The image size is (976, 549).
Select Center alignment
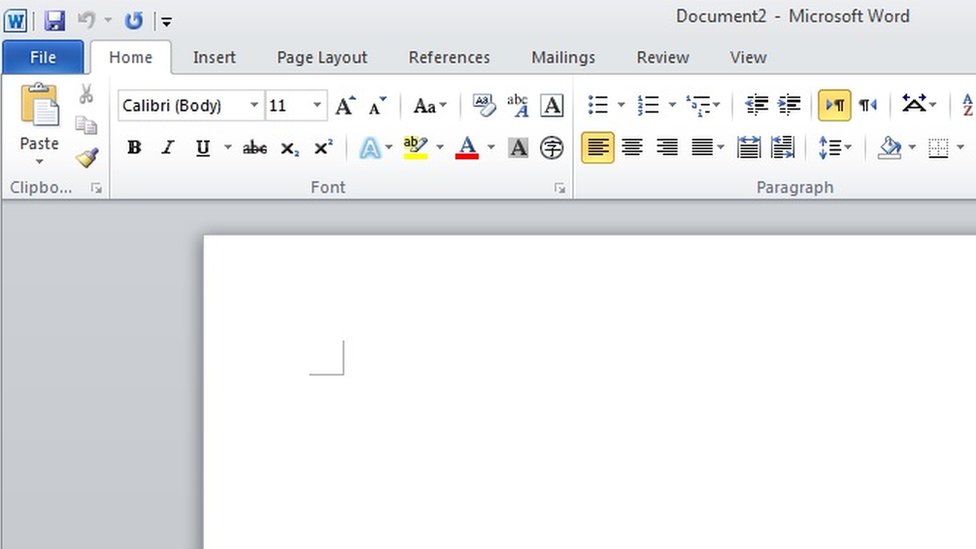coord(632,148)
